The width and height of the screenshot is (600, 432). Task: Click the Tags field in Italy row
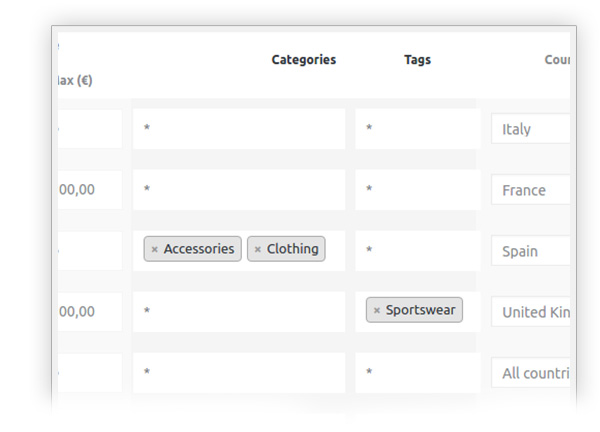[x=416, y=129]
